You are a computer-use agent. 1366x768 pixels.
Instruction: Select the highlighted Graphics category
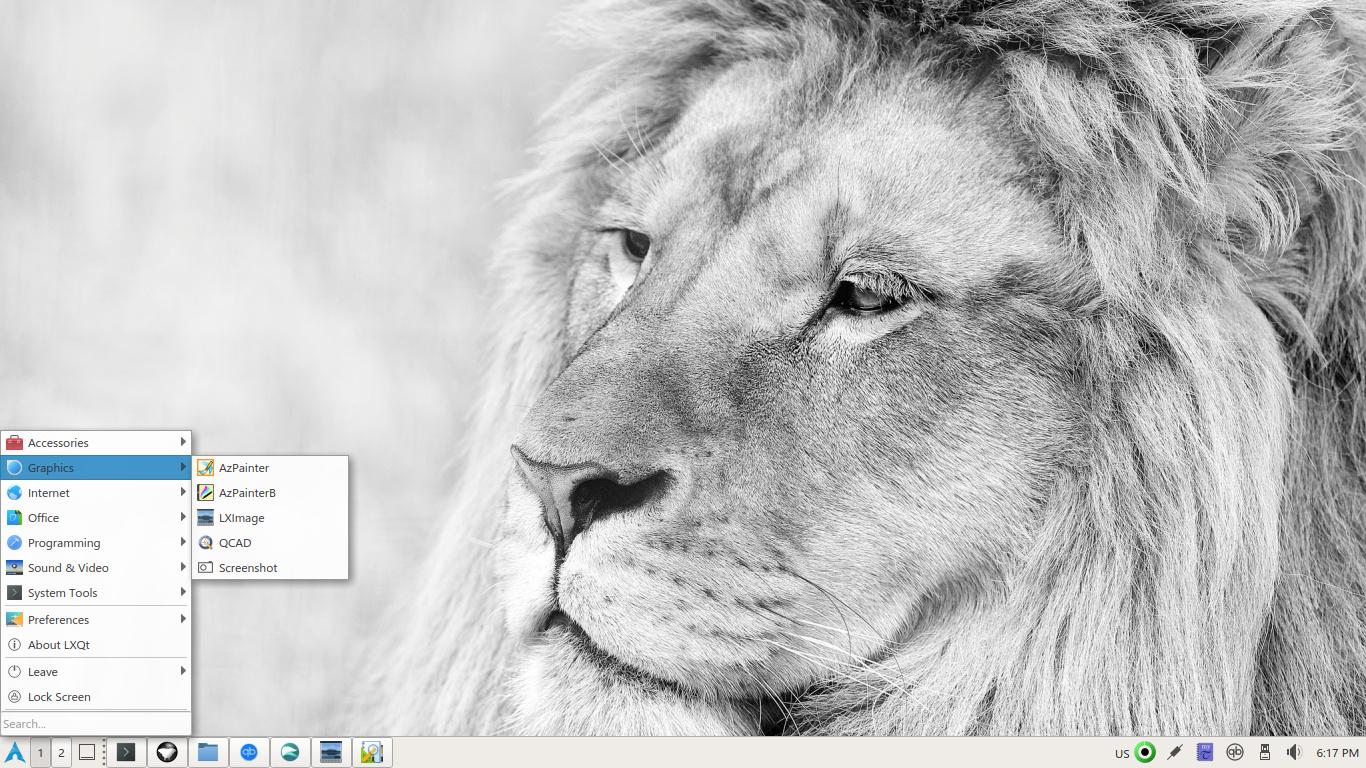[96, 468]
